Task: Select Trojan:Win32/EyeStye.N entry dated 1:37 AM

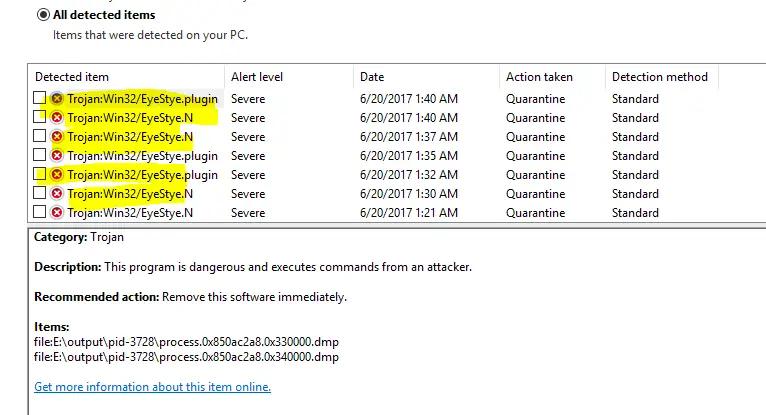Action: pos(130,137)
